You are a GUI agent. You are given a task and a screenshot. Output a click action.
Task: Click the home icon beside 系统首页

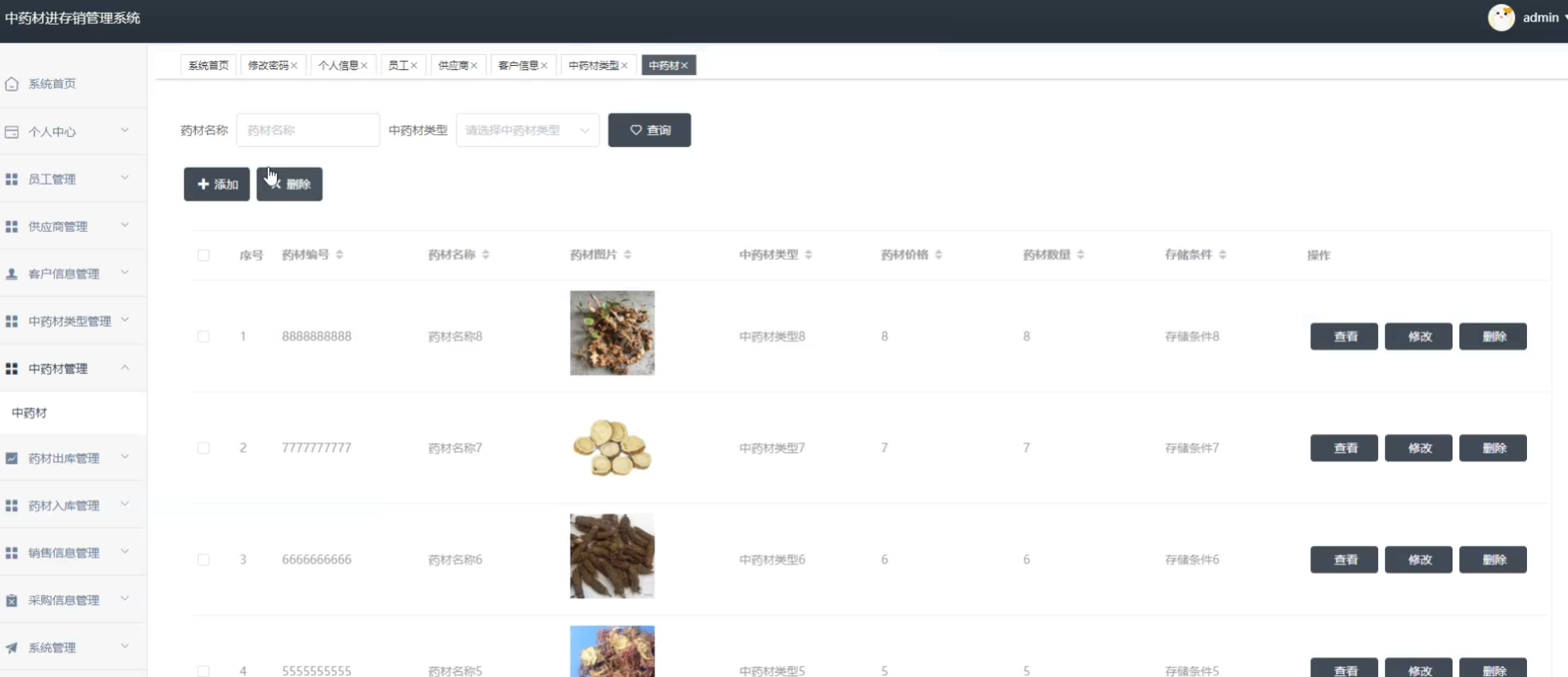tap(11, 84)
